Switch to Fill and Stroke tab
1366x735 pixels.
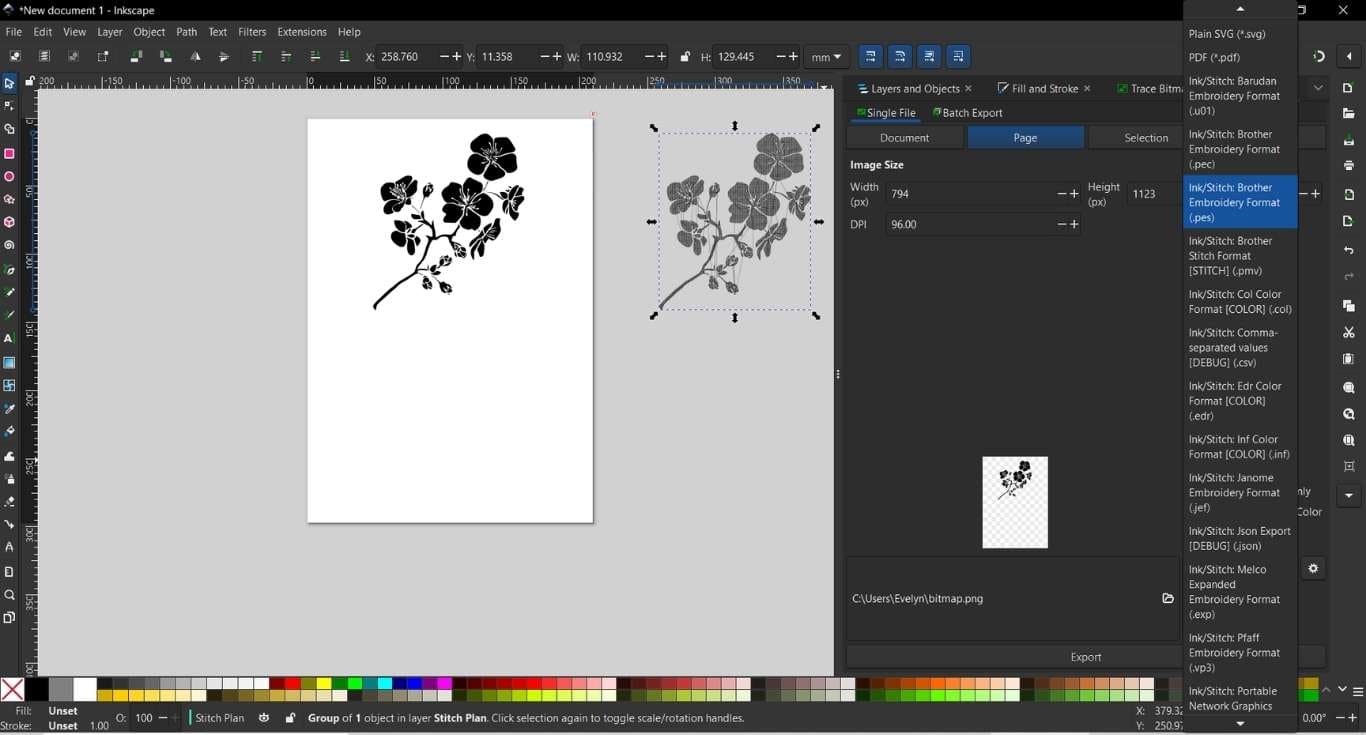click(1044, 88)
